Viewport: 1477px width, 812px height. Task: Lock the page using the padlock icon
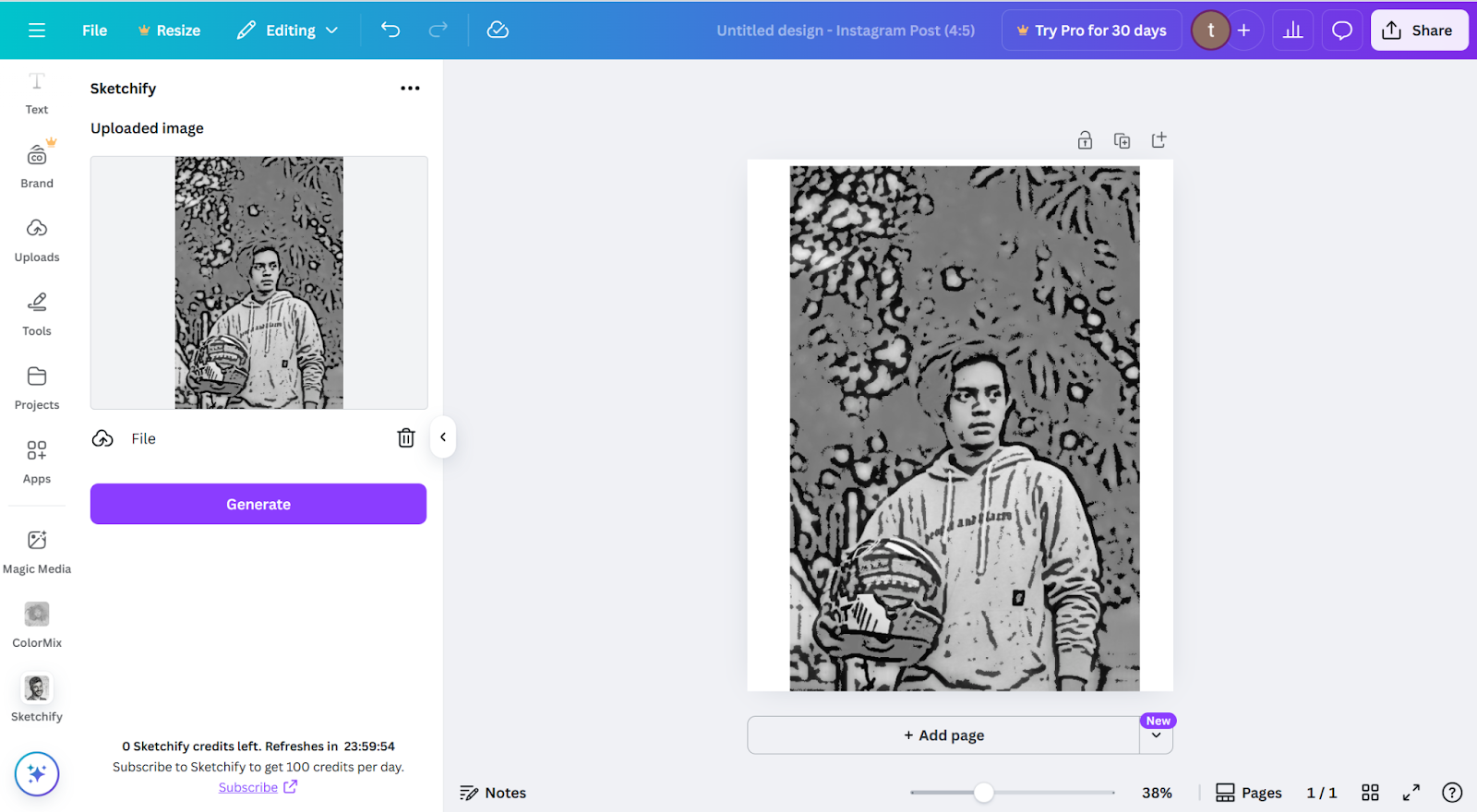[x=1085, y=140]
